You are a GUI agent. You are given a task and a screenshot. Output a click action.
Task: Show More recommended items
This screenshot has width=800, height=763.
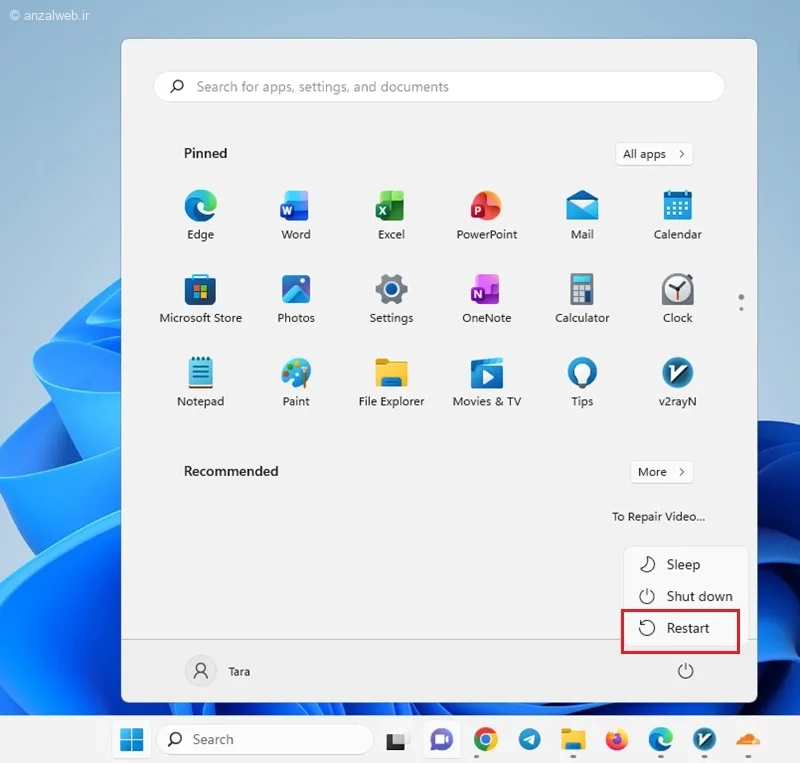[x=661, y=472]
